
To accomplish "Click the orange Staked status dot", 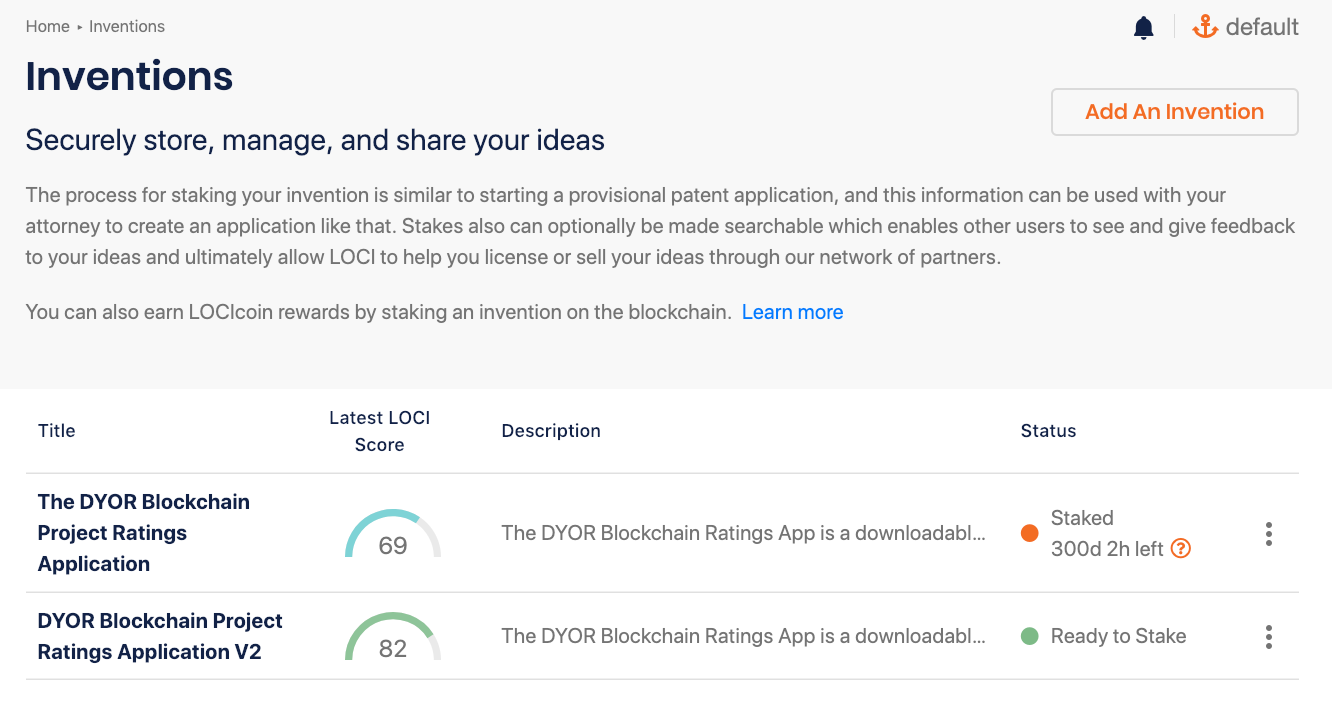I will (x=1030, y=533).
